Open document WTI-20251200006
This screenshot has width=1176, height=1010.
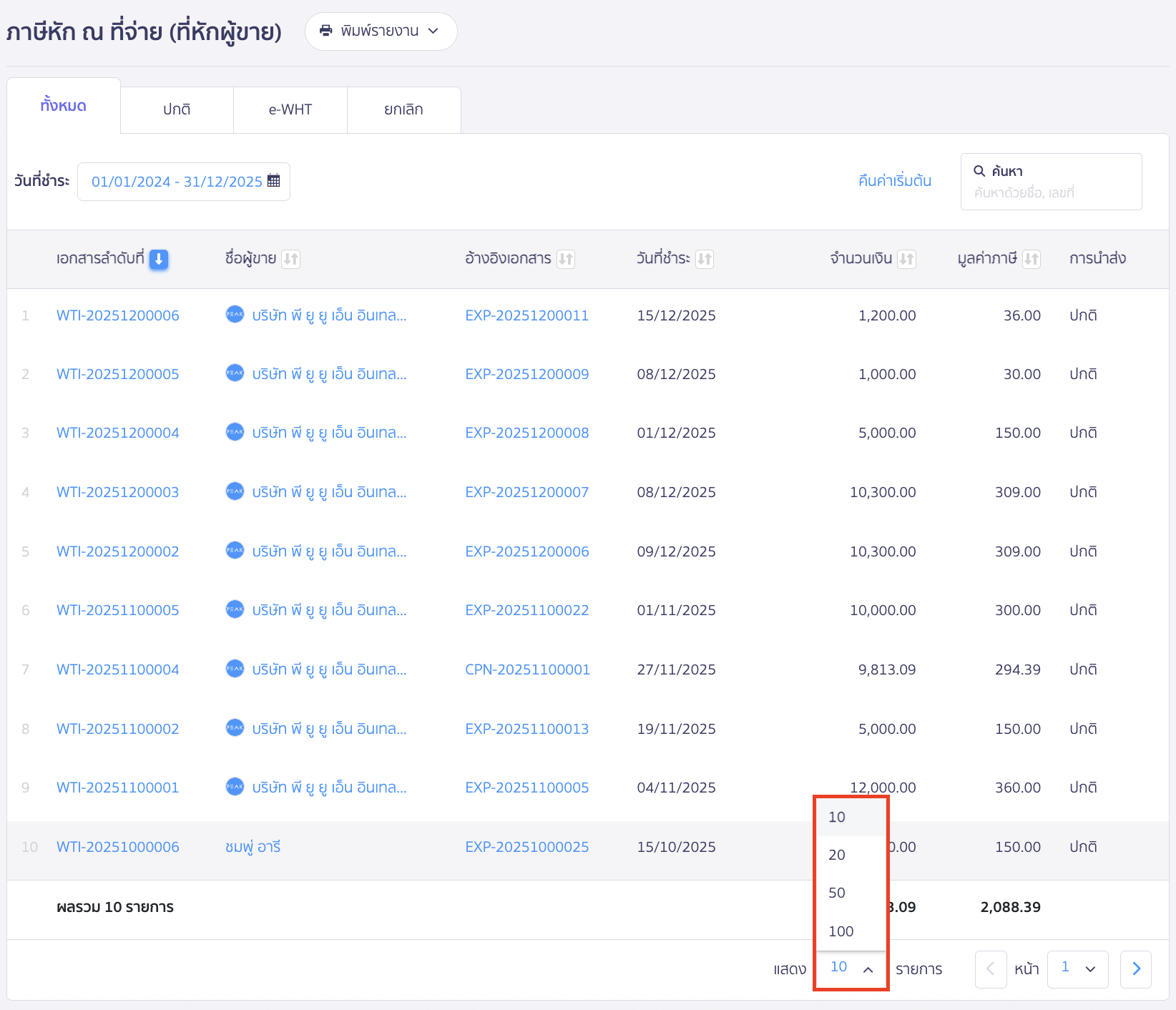click(118, 315)
